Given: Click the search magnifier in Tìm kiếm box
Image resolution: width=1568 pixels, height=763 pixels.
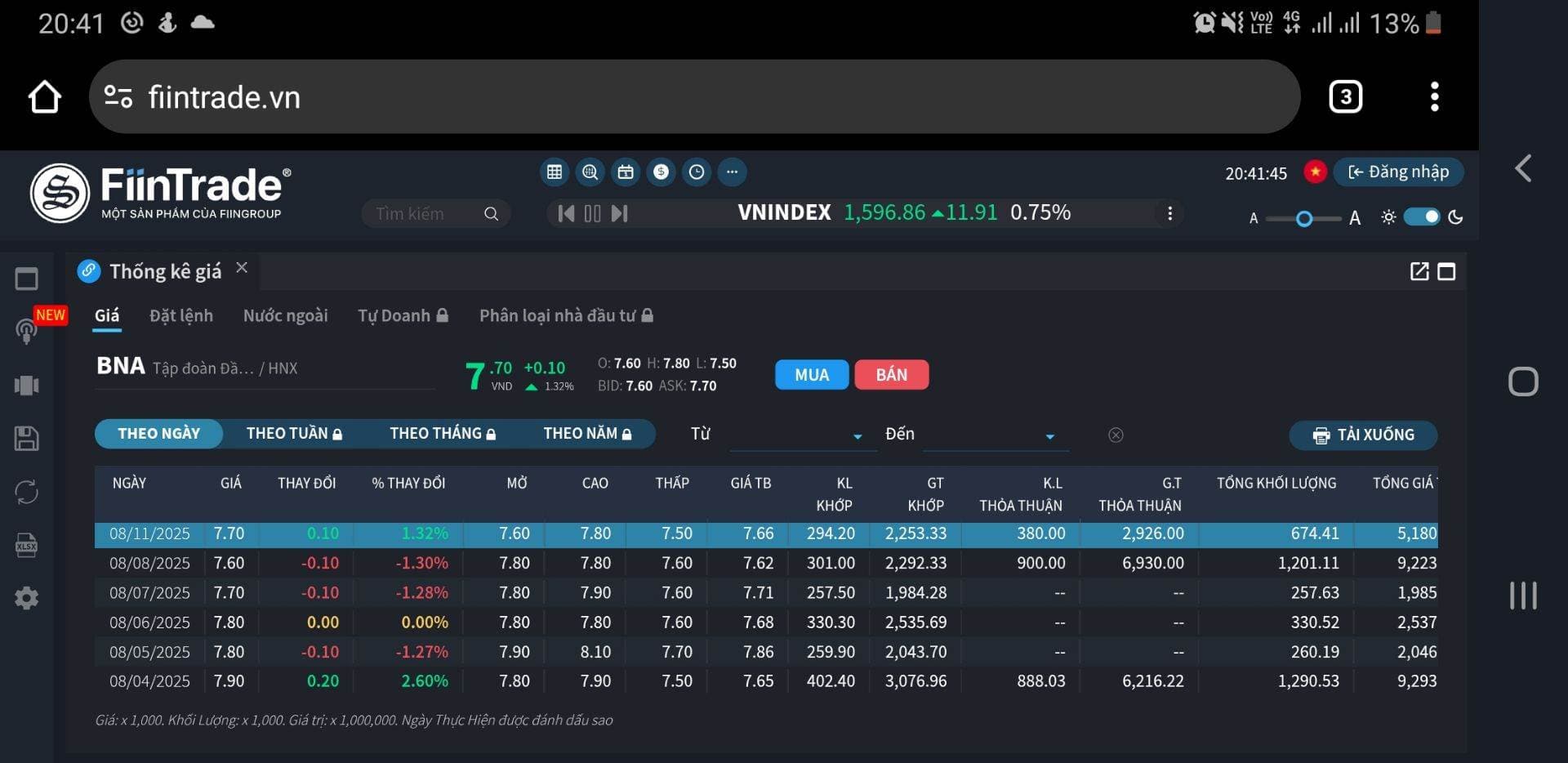Looking at the screenshot, I should click(x=491, y=214).
